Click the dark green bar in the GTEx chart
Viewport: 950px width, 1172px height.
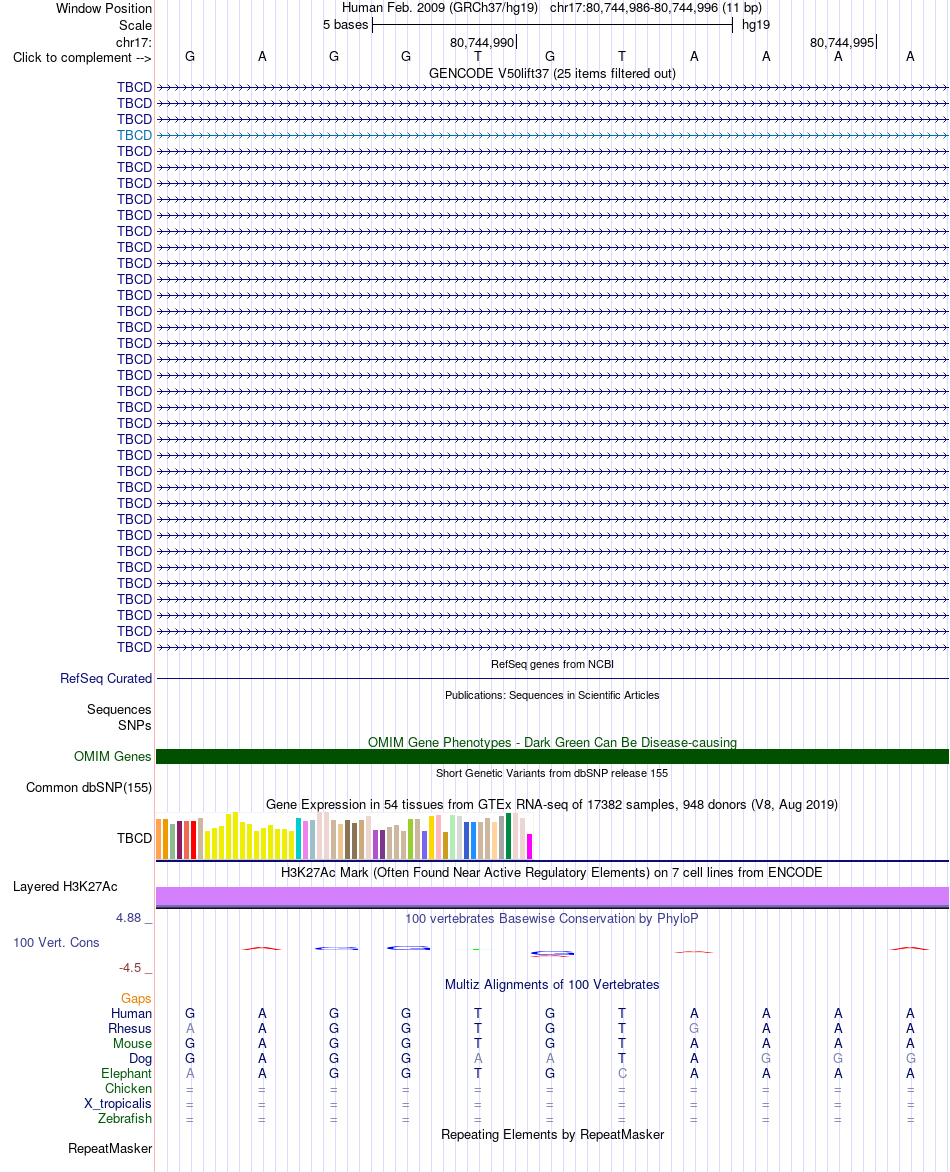pos(509,836)
